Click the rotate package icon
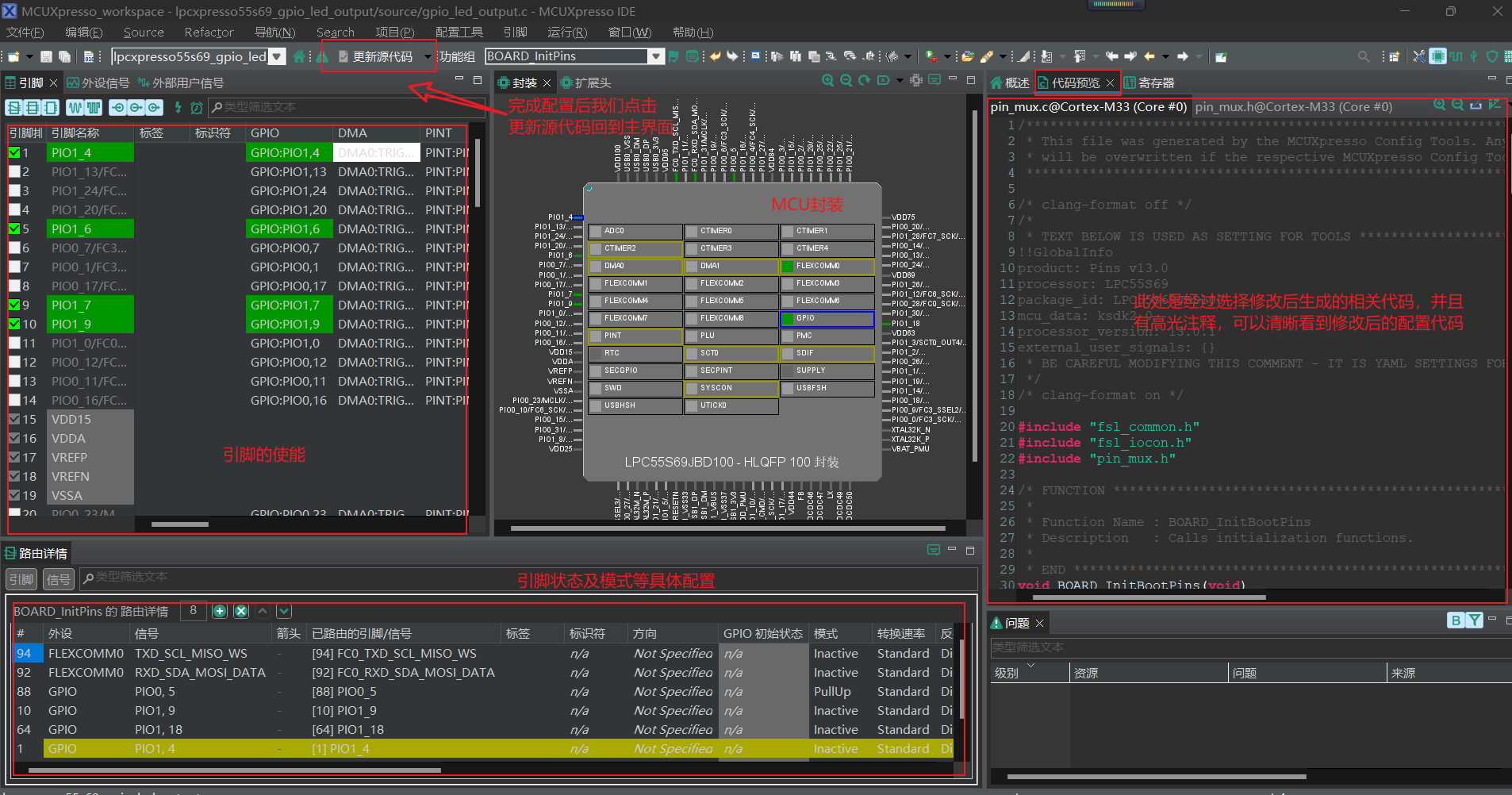This screenshot has height=795, width=1512. click(864, 81)
